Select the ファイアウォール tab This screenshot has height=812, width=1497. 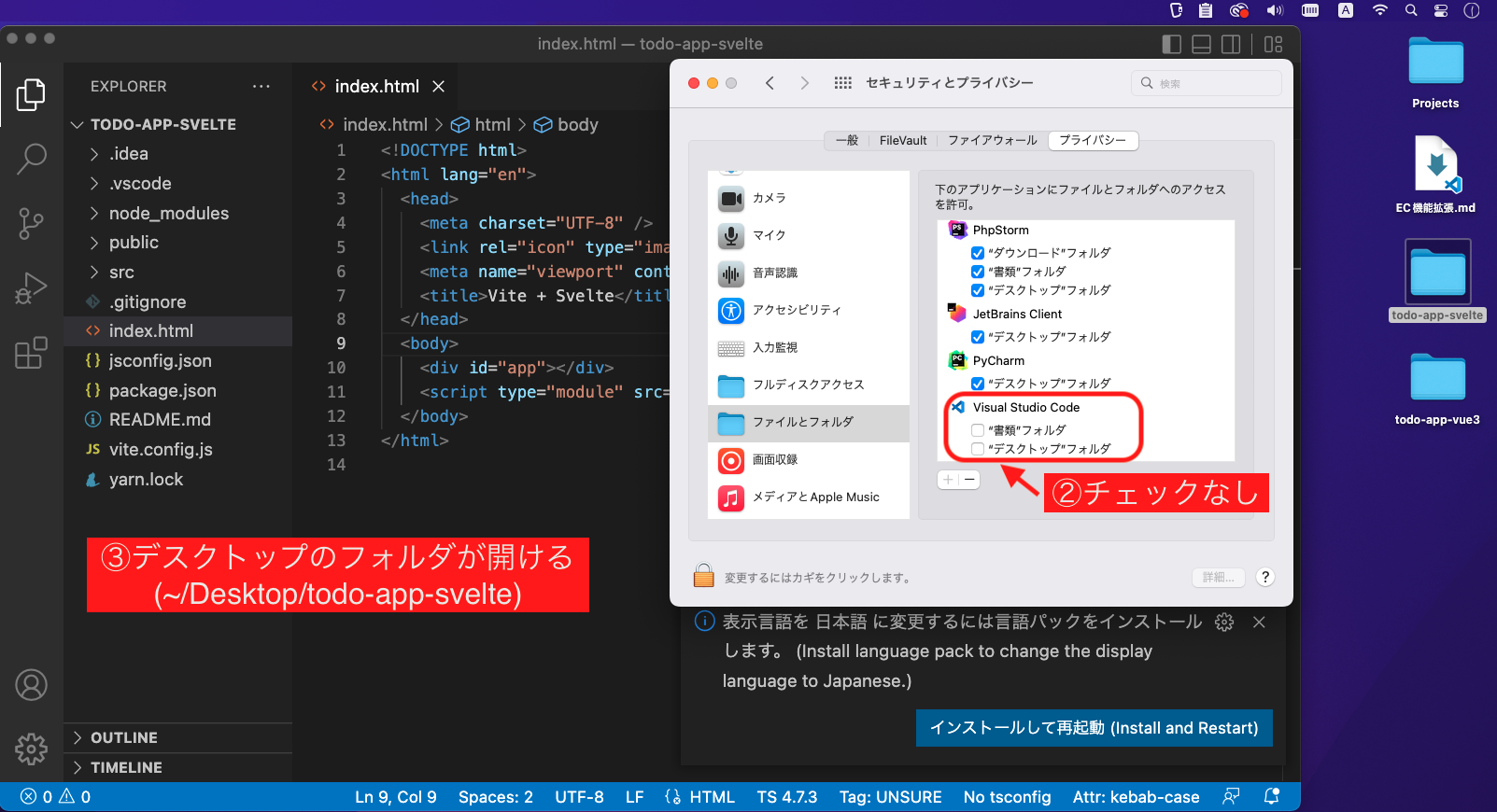point(992,141)
